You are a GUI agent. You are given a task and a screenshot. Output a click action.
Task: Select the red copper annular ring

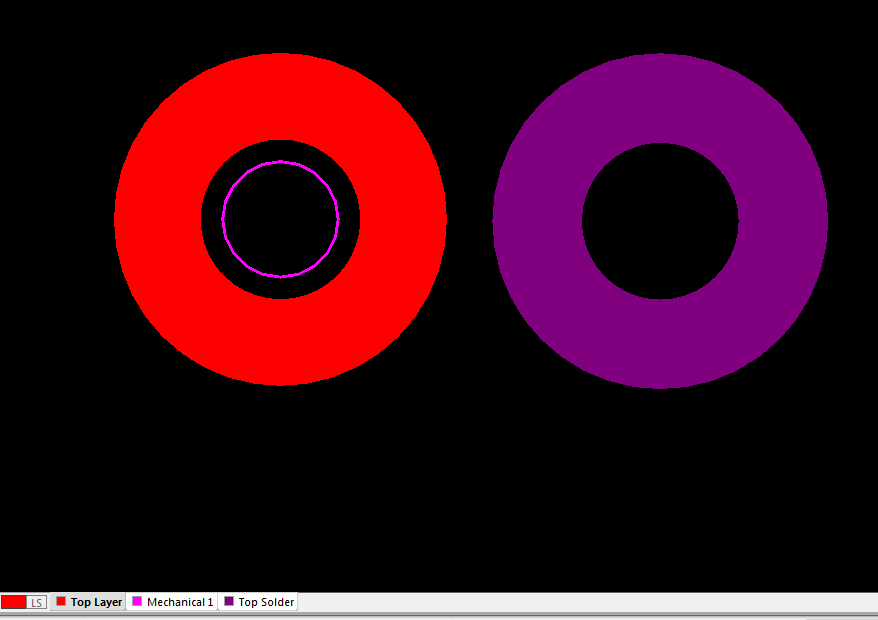[x=160, y=220]
